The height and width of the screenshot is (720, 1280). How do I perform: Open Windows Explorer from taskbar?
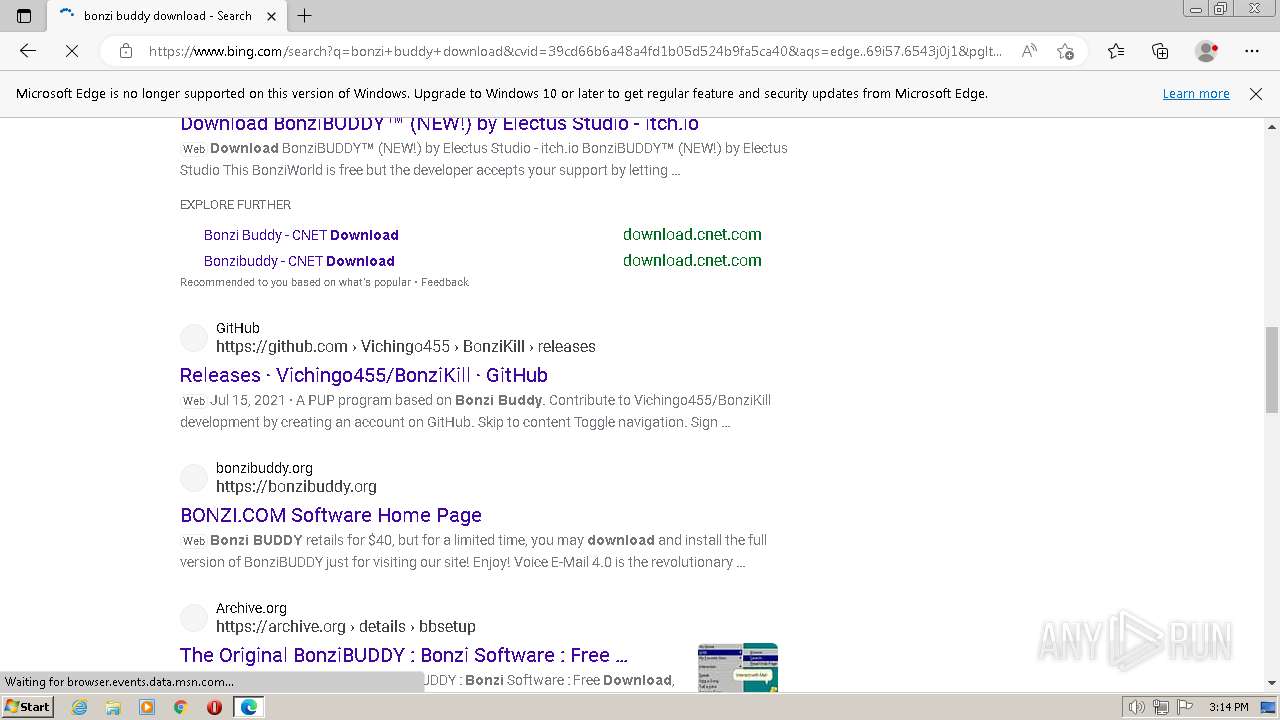point(113,707)
